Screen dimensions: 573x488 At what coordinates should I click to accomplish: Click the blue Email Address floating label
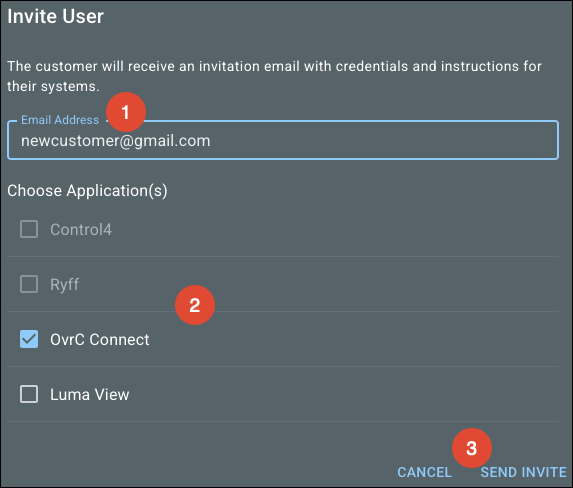pyautogui.click(x=60, y=120)
